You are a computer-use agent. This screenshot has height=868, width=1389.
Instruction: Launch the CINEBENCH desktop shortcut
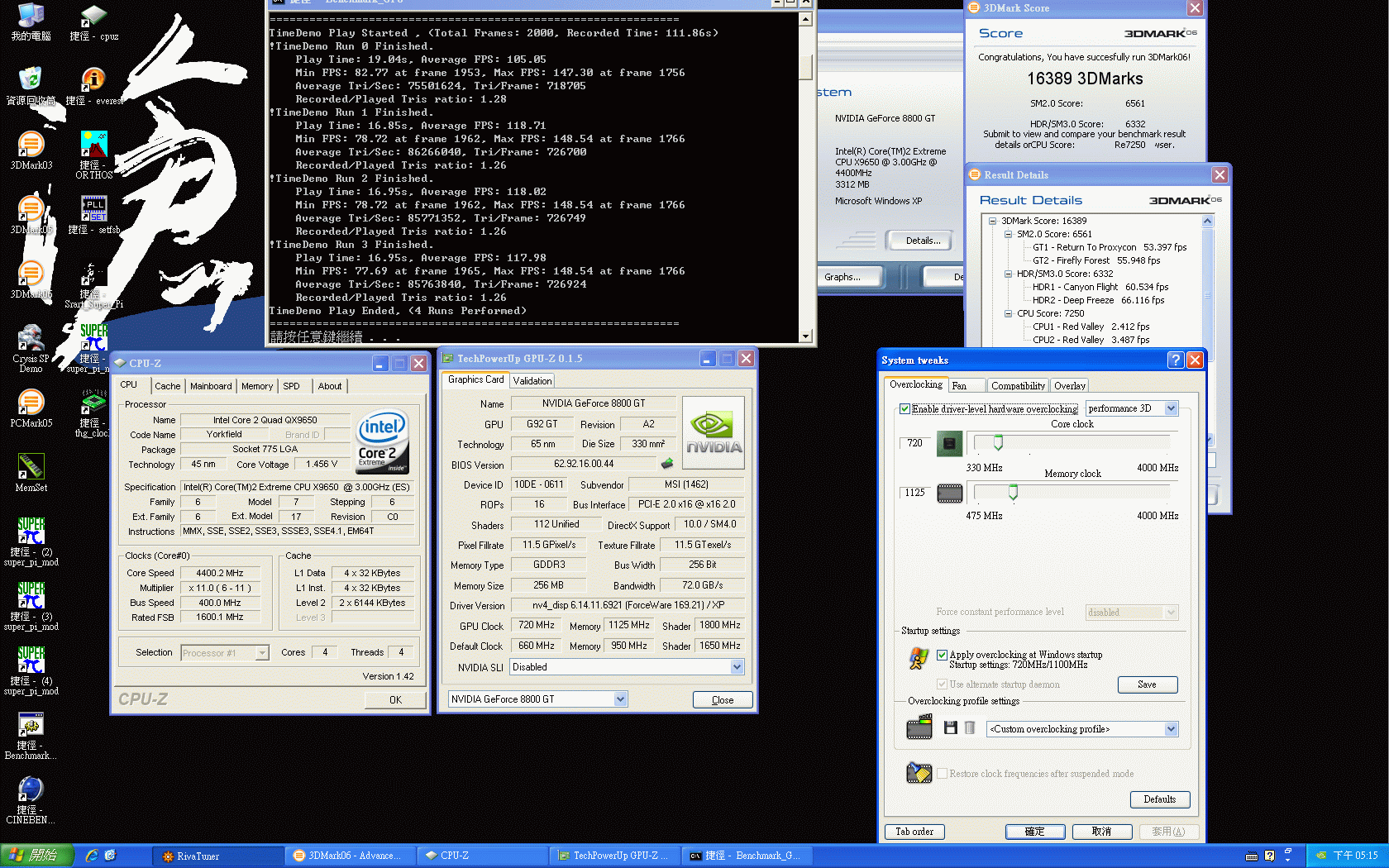[31, 799]
